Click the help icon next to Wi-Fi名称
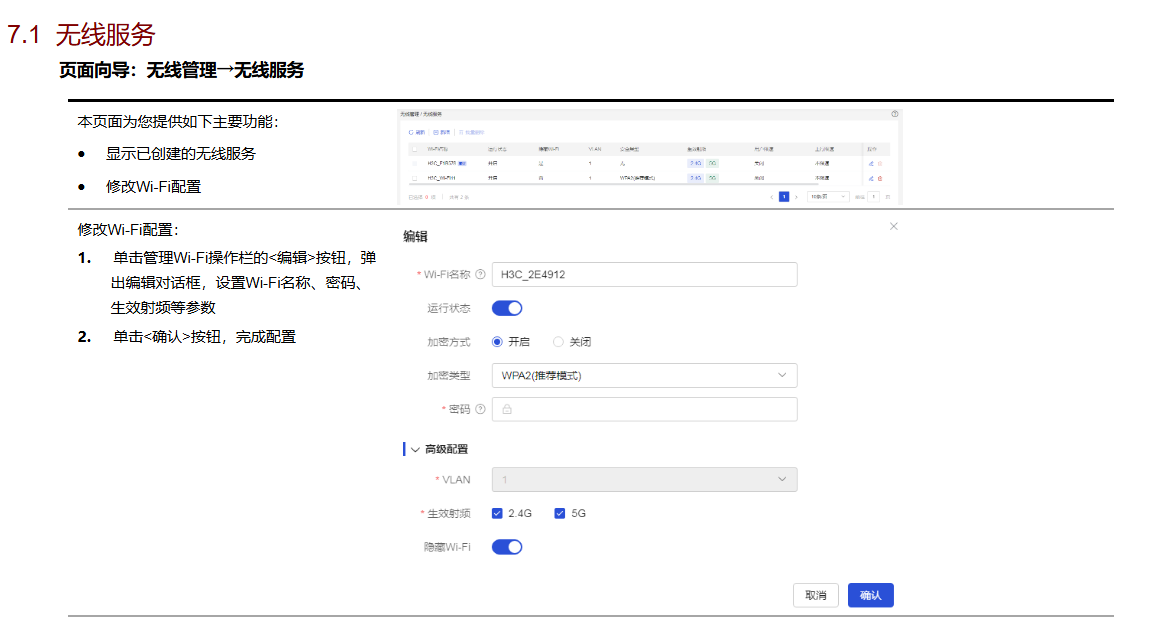1151x622 pixels. pyautogui.click(x=481, y=275)
